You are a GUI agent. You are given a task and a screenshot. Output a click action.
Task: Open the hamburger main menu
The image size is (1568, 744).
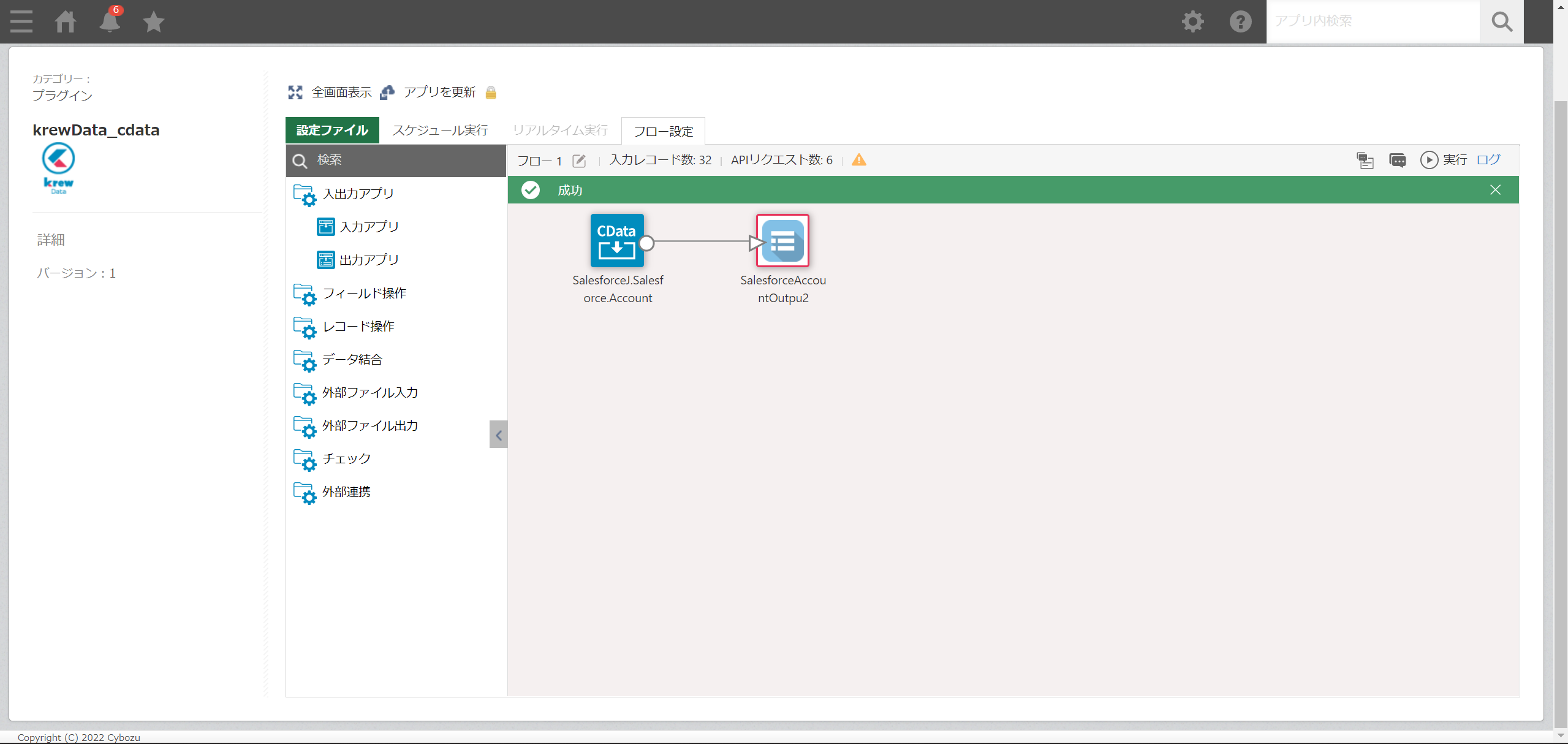pyautogui.click(x=21, y=21)
